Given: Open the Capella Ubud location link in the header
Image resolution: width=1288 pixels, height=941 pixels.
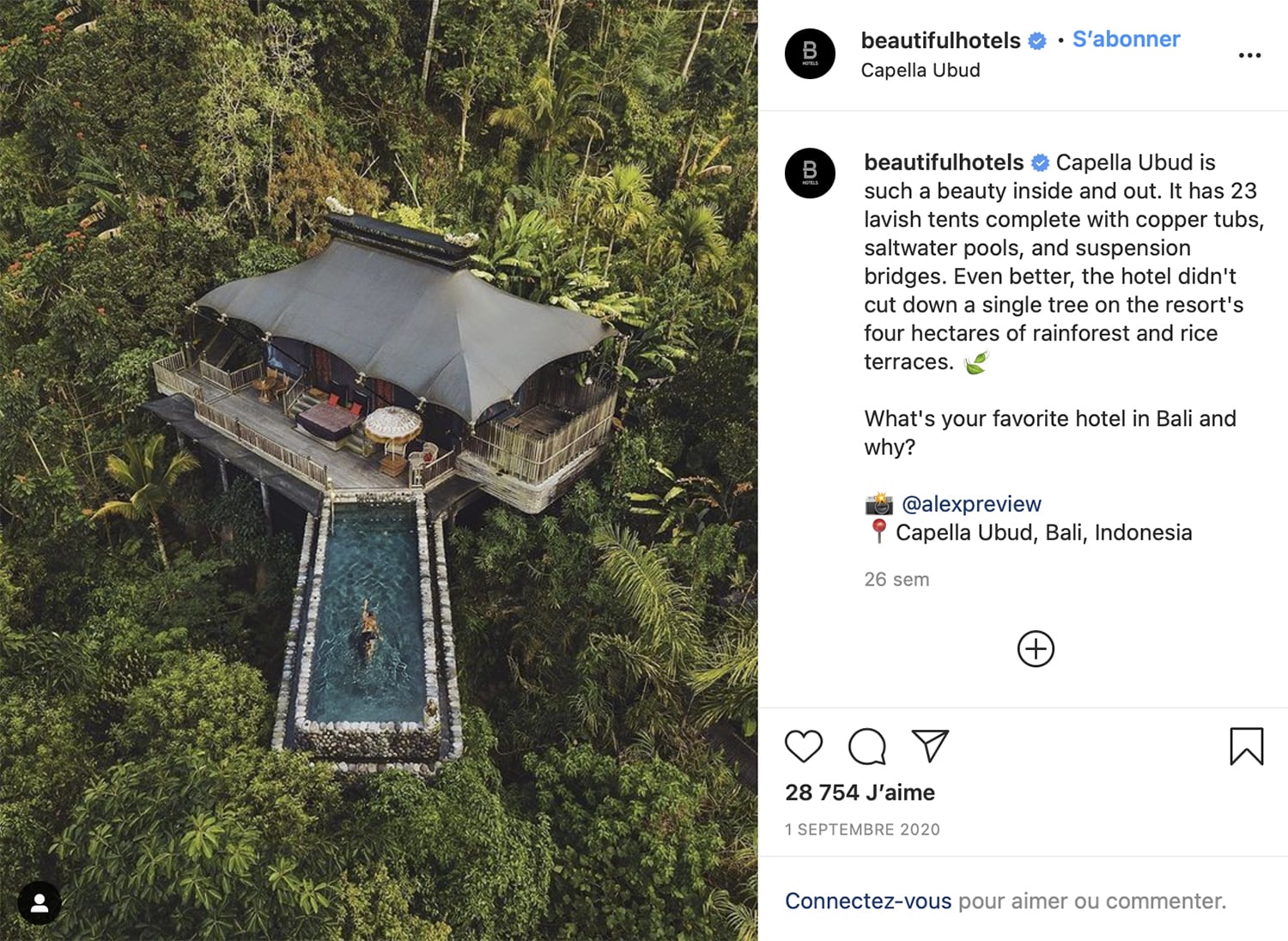Looking at the screenshot, I should [x=920, y=70].
